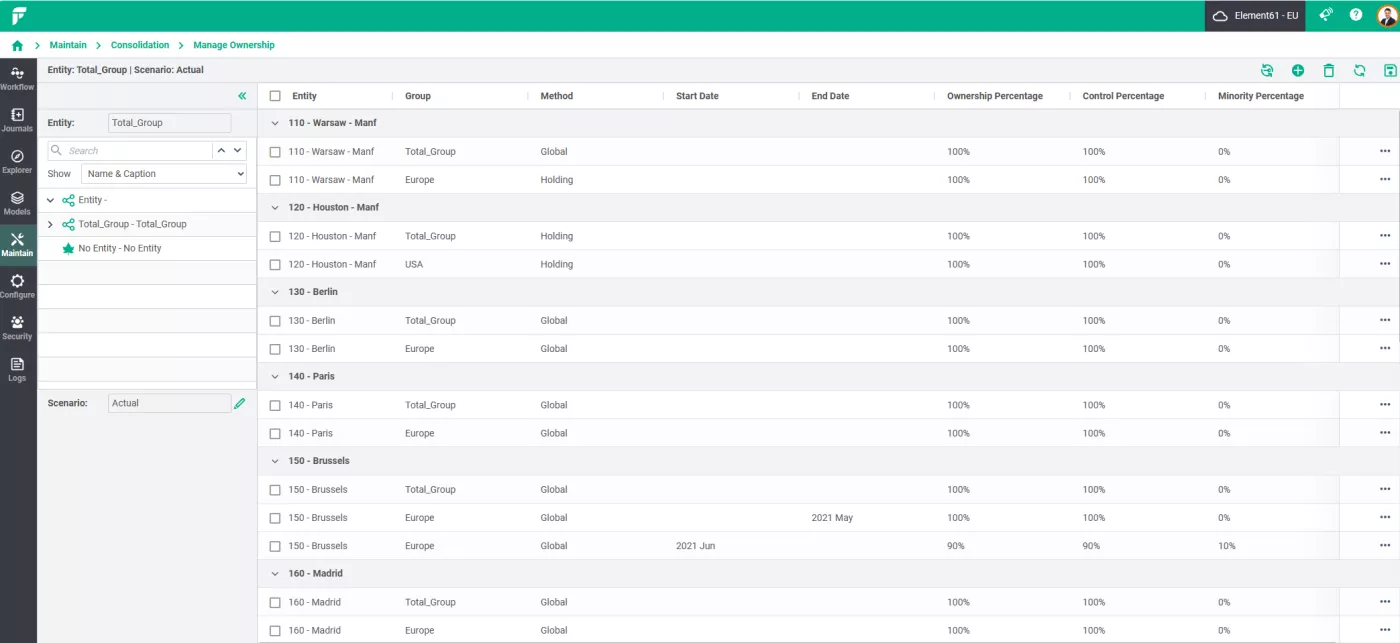Collapse the 150 - Brussels group
Screen dimensions: 1400x643
point(275,460)
